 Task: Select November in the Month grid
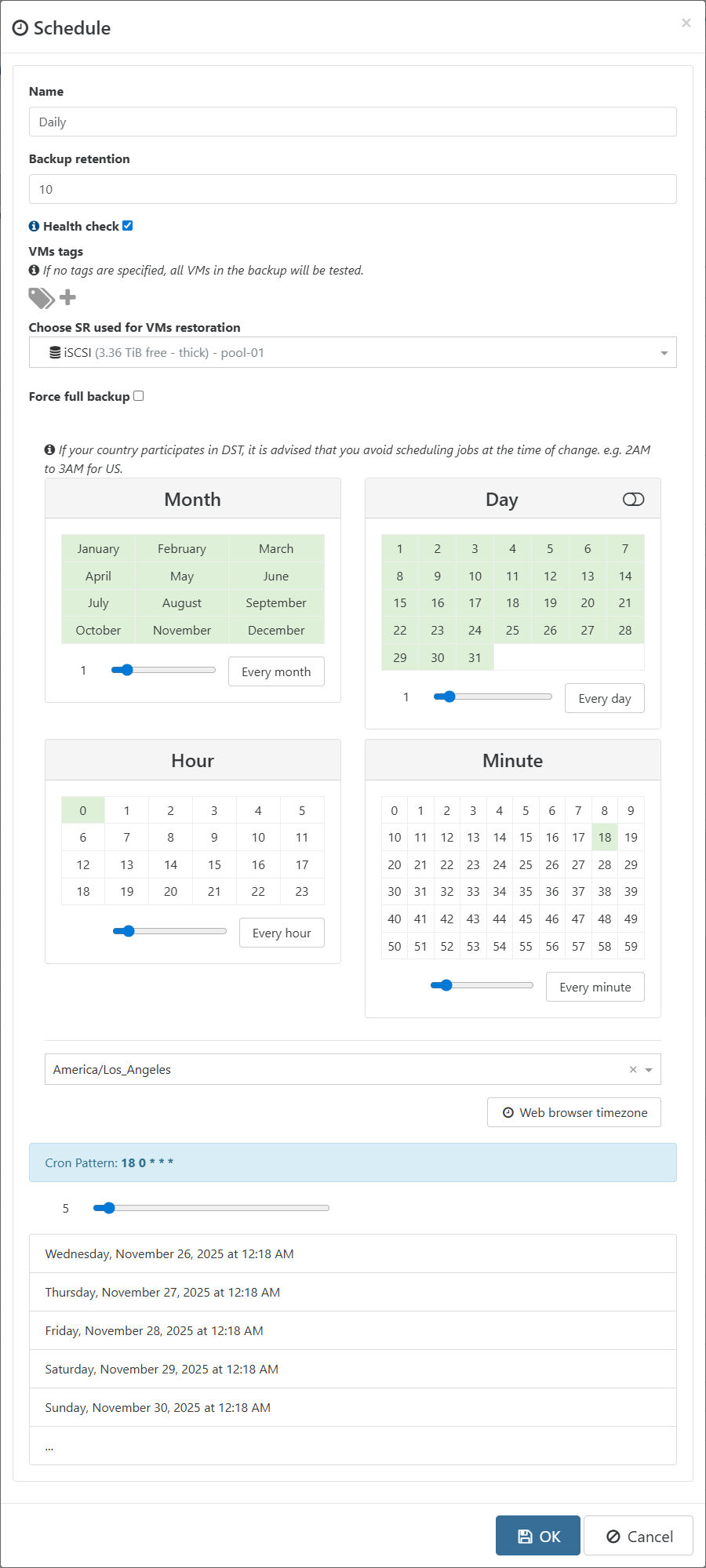[182, 631]
